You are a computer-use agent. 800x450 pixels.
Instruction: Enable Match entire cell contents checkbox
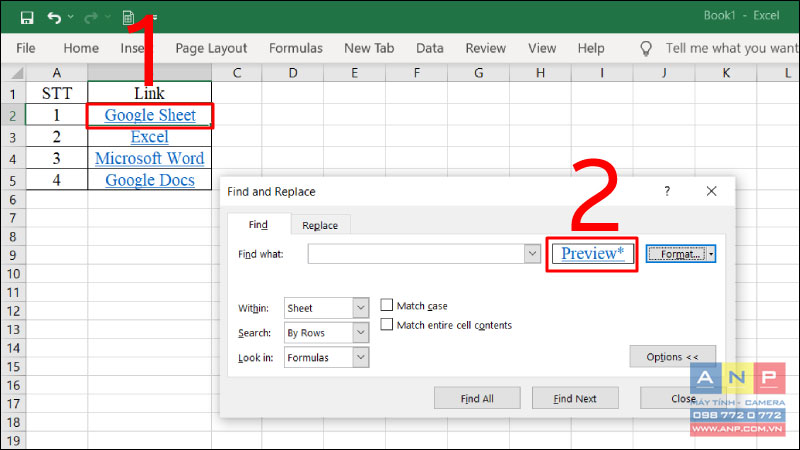pyautogui.click(x=387, y=324)
